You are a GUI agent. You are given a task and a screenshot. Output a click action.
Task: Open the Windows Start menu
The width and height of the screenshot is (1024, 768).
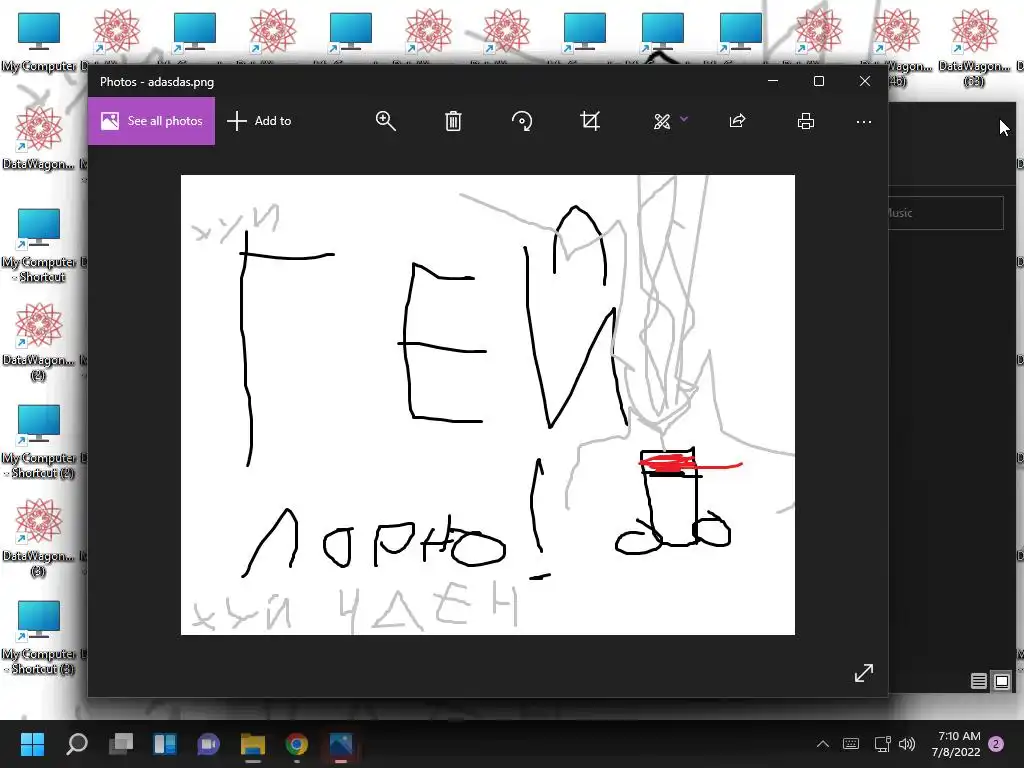(x=32, y=744)
